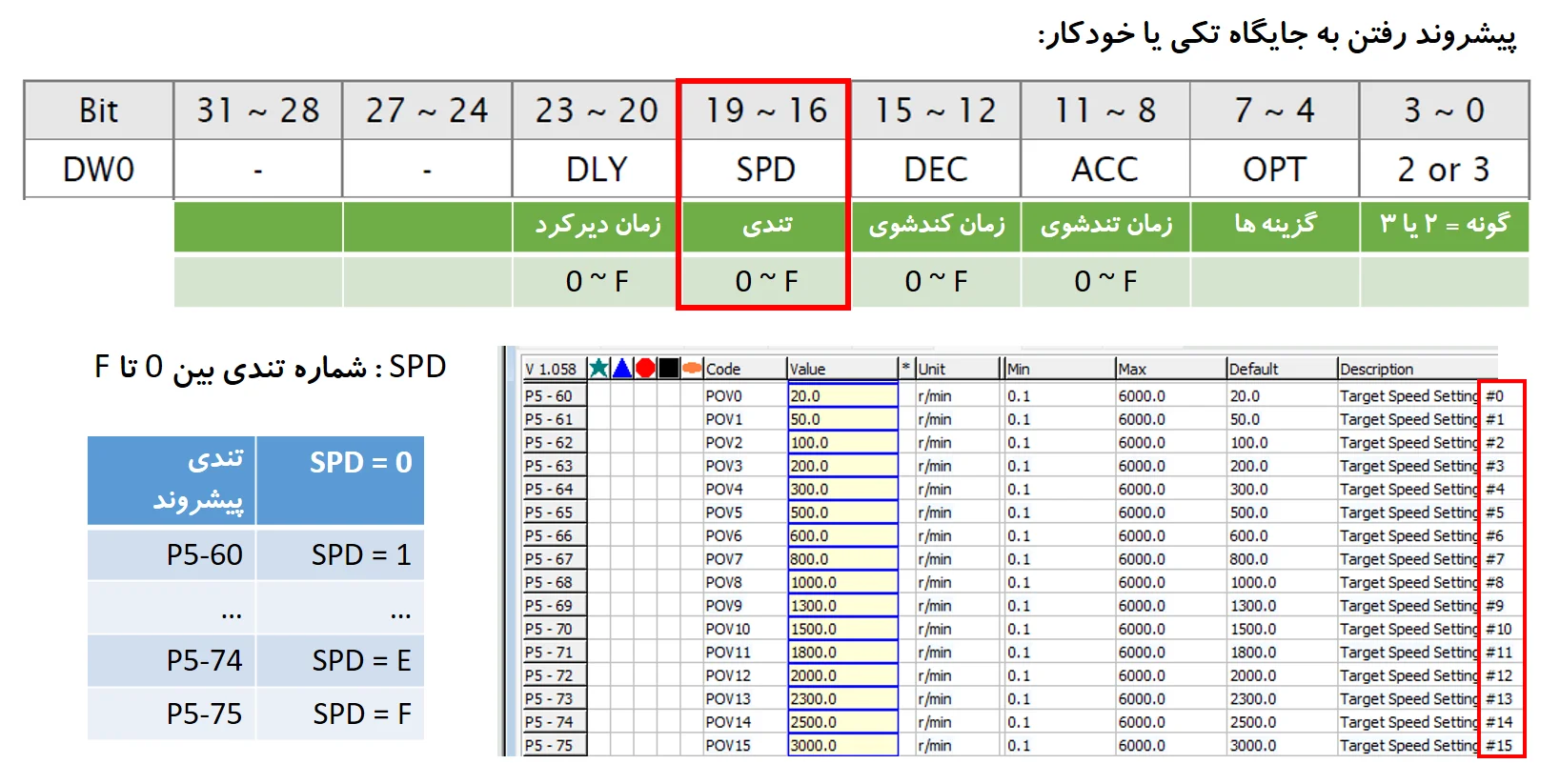1560x784 pixels.
Task: Click the black square column header icon
Action: 669,369
